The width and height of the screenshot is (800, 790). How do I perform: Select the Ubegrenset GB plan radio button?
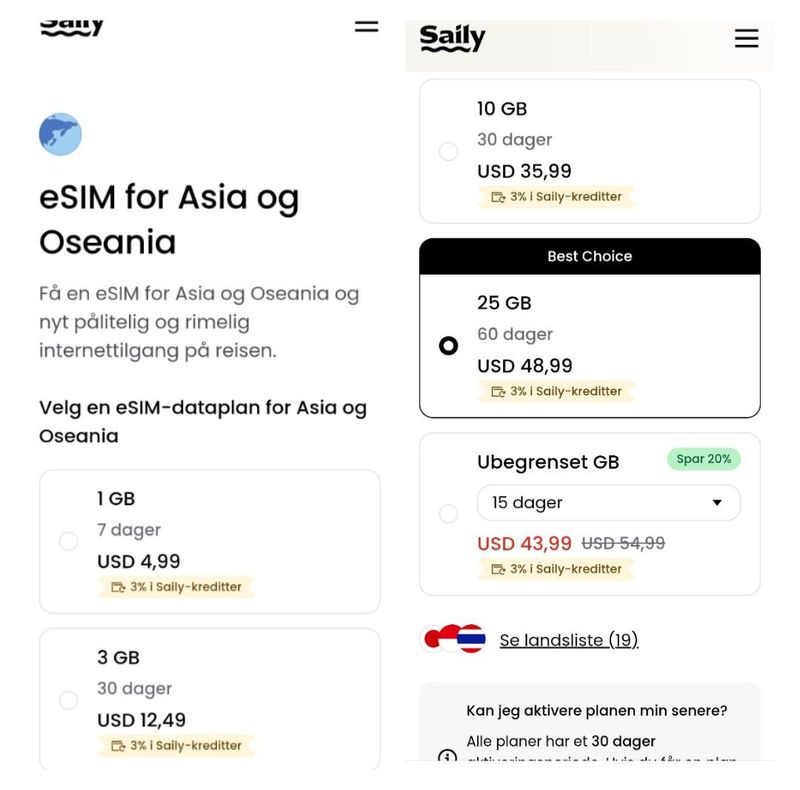[448, 514]
